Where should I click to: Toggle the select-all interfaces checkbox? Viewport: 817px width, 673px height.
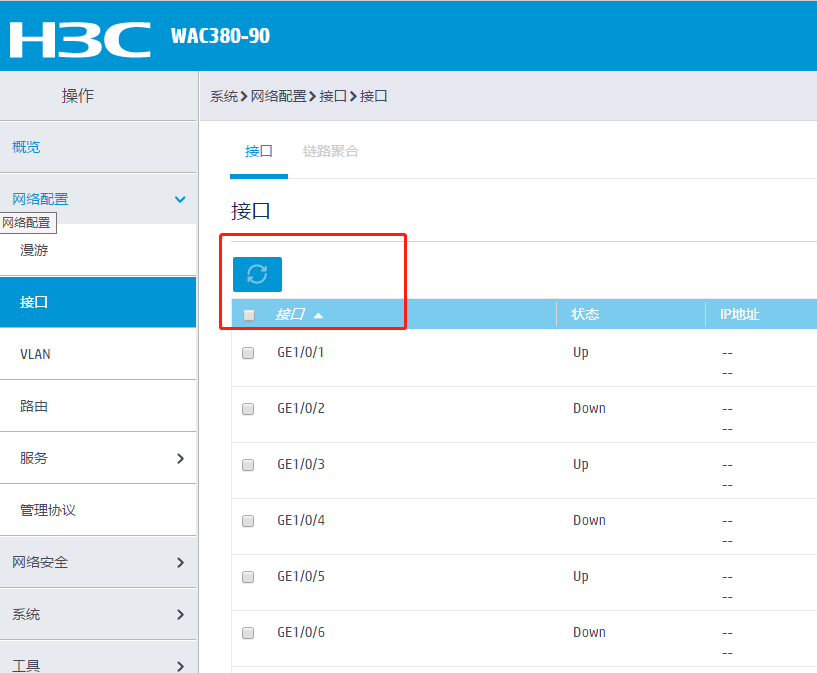[x=249, y=315]
